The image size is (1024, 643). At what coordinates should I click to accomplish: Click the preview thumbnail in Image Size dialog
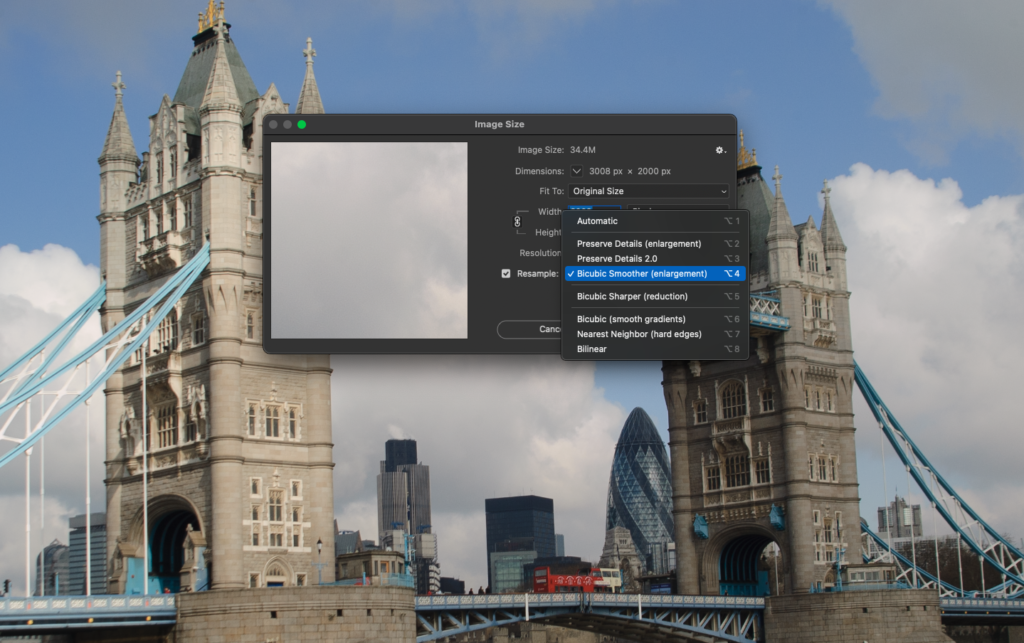click(369, 240)
